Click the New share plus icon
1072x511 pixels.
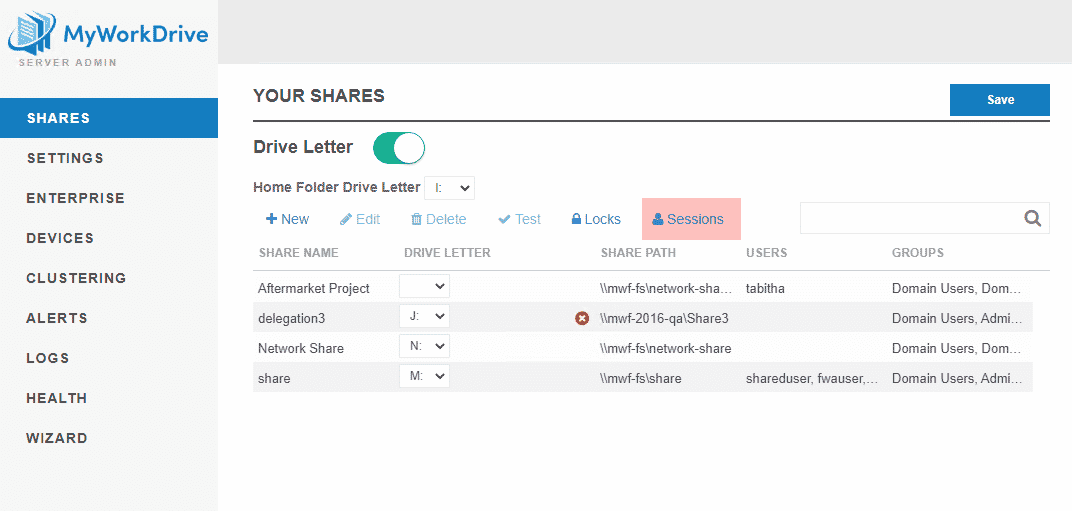coord(271,219)
